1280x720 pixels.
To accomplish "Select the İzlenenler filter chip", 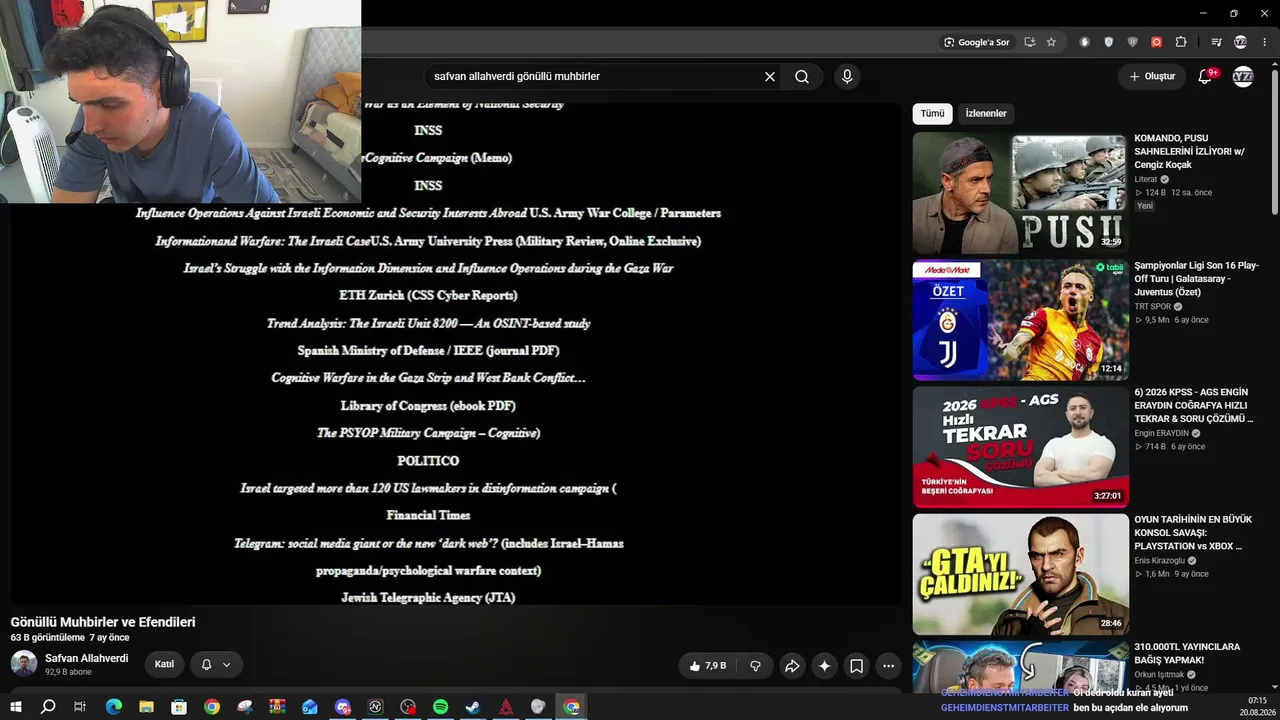I will click(x=986, y=113).
